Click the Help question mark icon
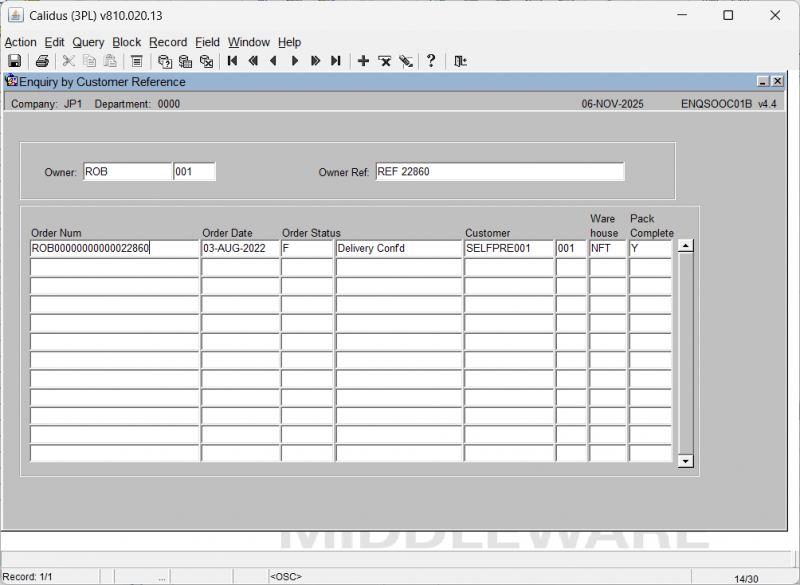This screenshot has height=585, width=800. [431, 61]
